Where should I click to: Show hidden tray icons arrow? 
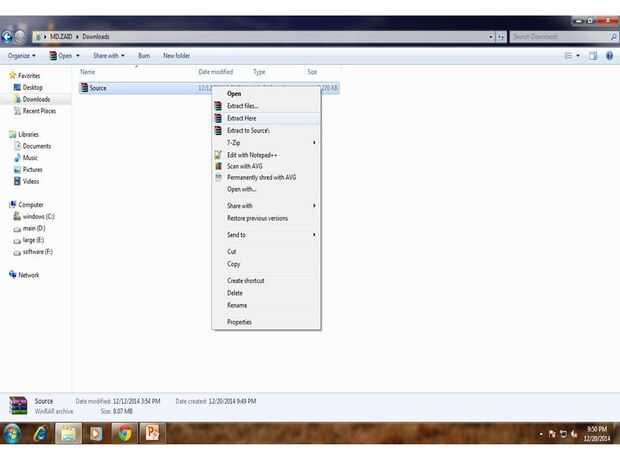point(541,435)
